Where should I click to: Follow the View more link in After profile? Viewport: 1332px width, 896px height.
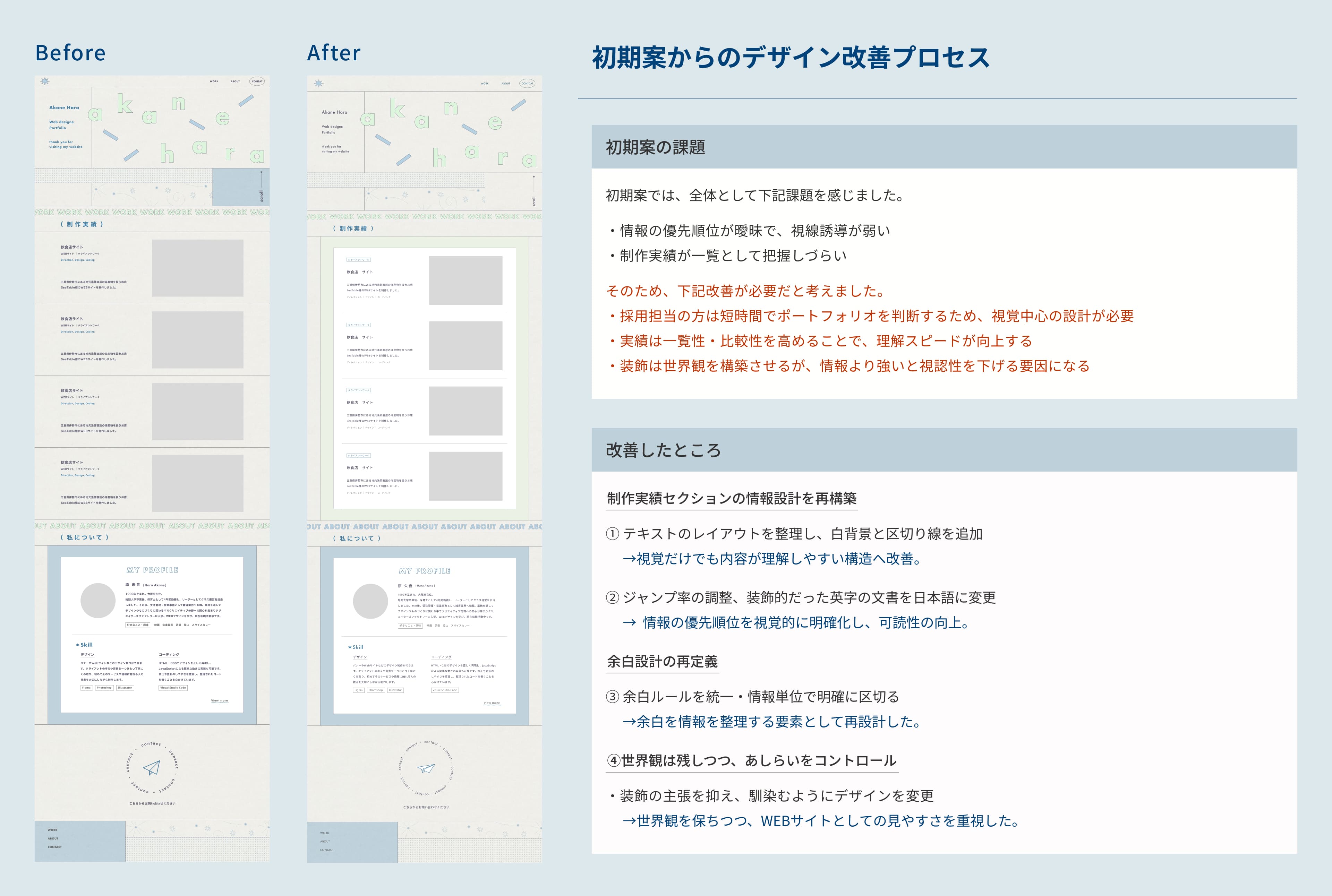[x=492, y=704]
